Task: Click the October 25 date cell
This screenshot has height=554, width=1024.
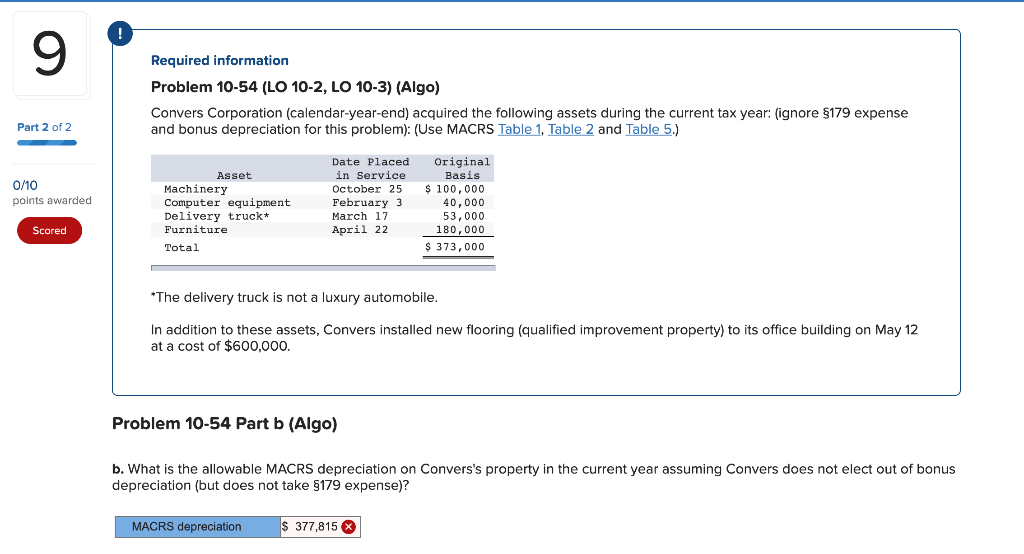Action: coord(367,189)
